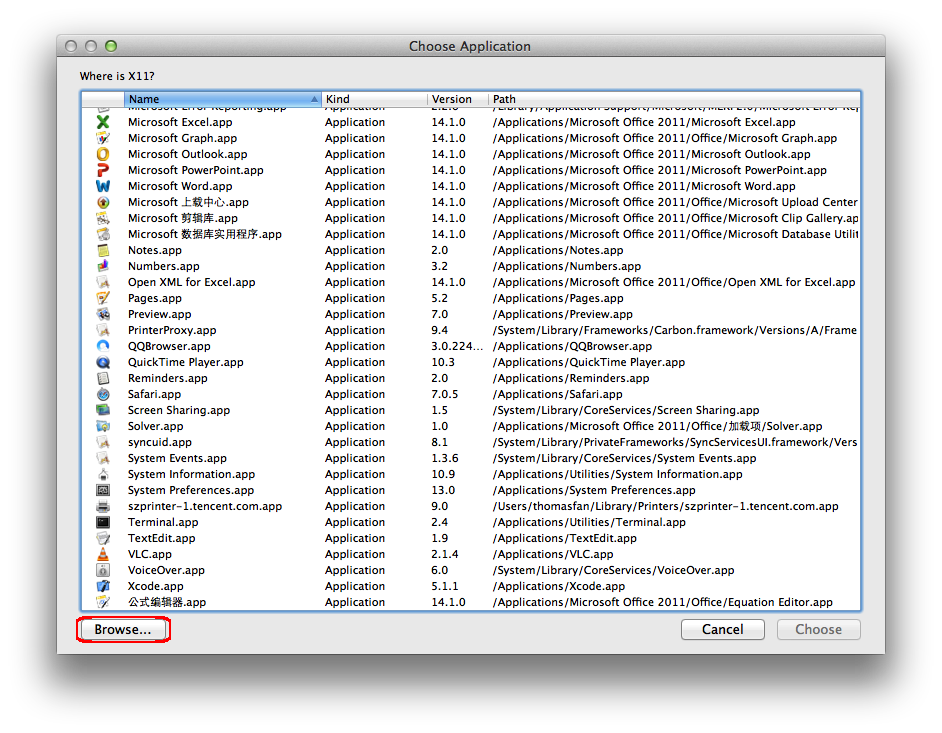Click the Kind column header

(x=374, y=99)
